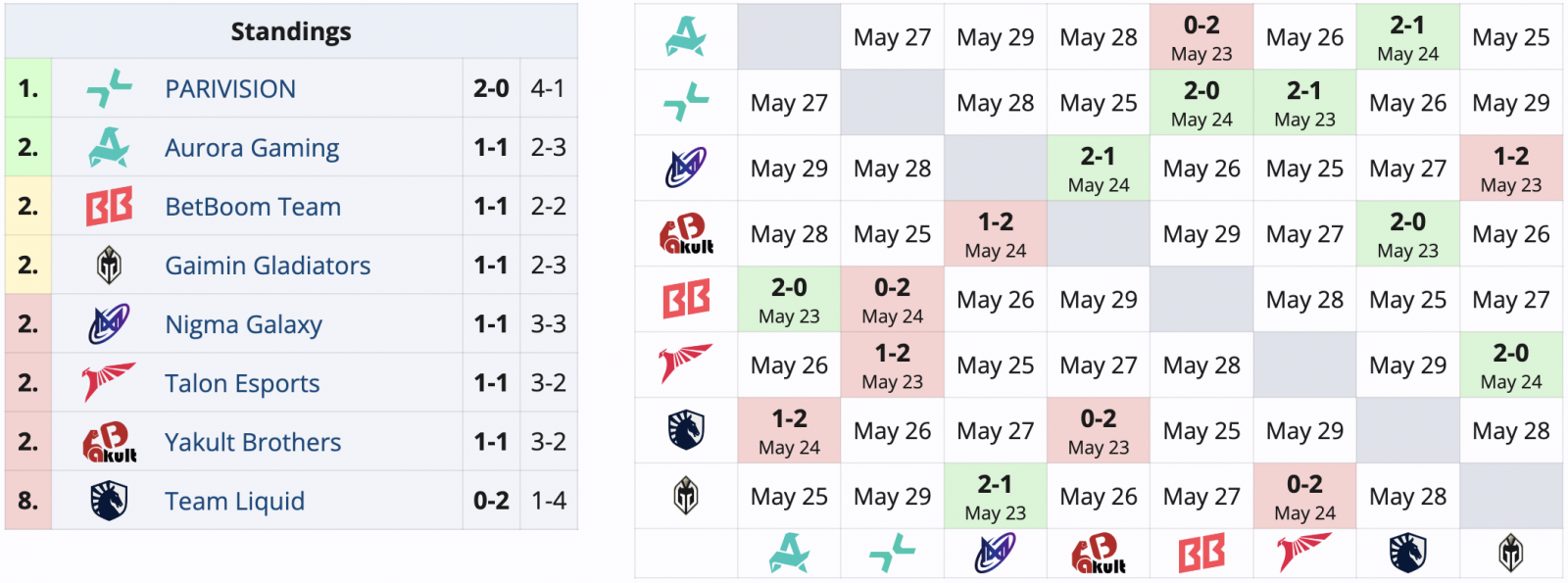Click the Aurora Gaming logo in standings

click(x=109, y=147)
